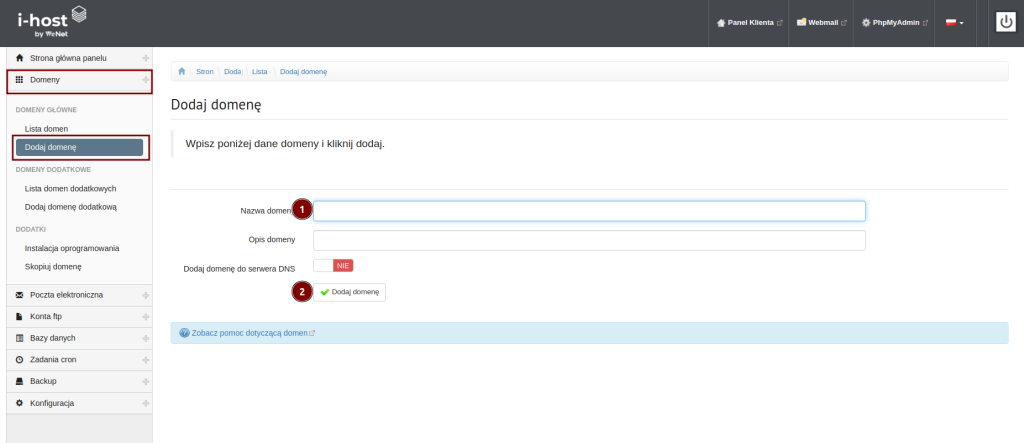Open Zobacz pomoc dotyczącą domen link

pyautogui.click(x=247, y=332)
